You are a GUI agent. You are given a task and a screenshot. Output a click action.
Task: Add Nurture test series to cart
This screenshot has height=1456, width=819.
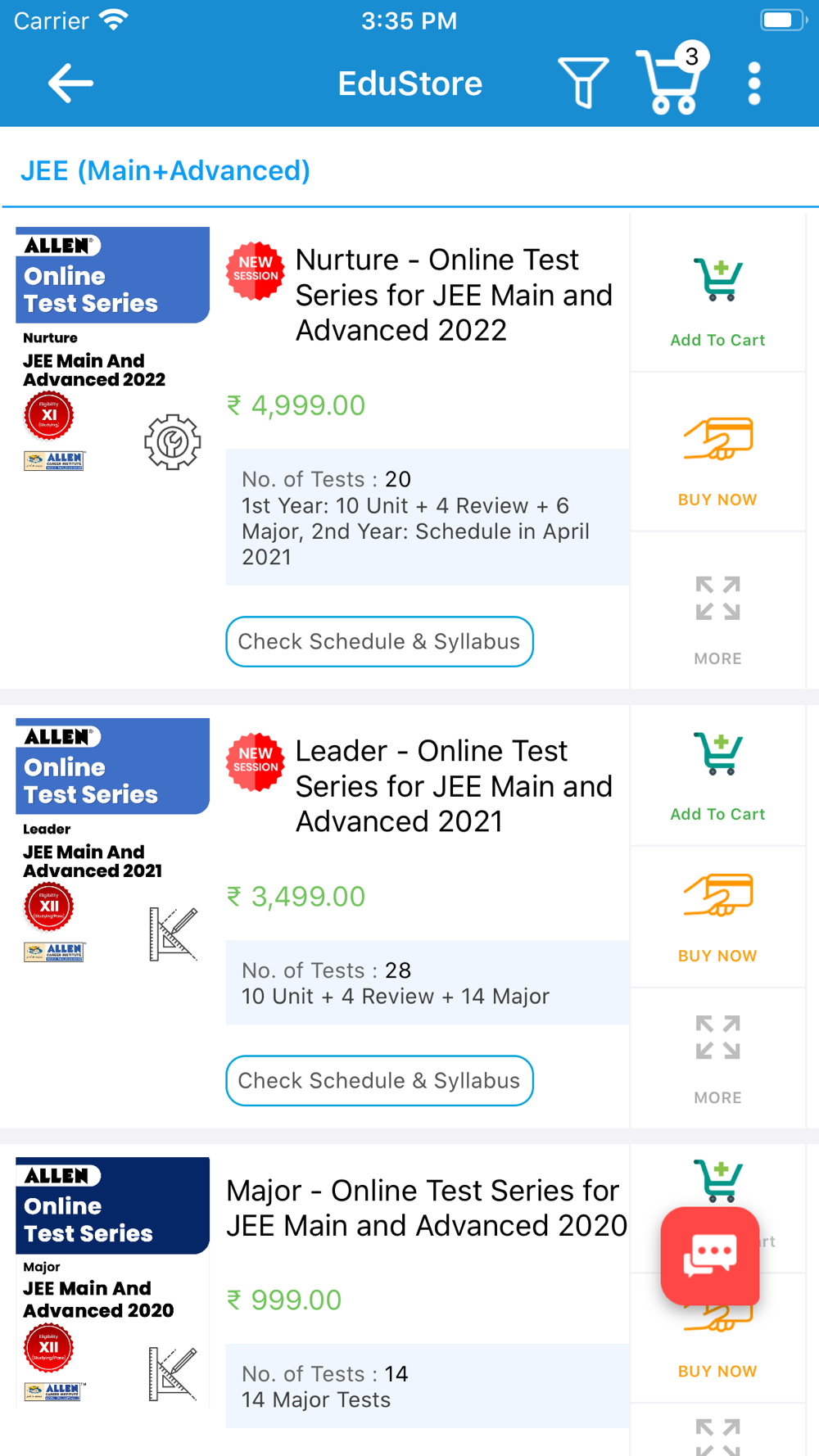pos(717,301)
